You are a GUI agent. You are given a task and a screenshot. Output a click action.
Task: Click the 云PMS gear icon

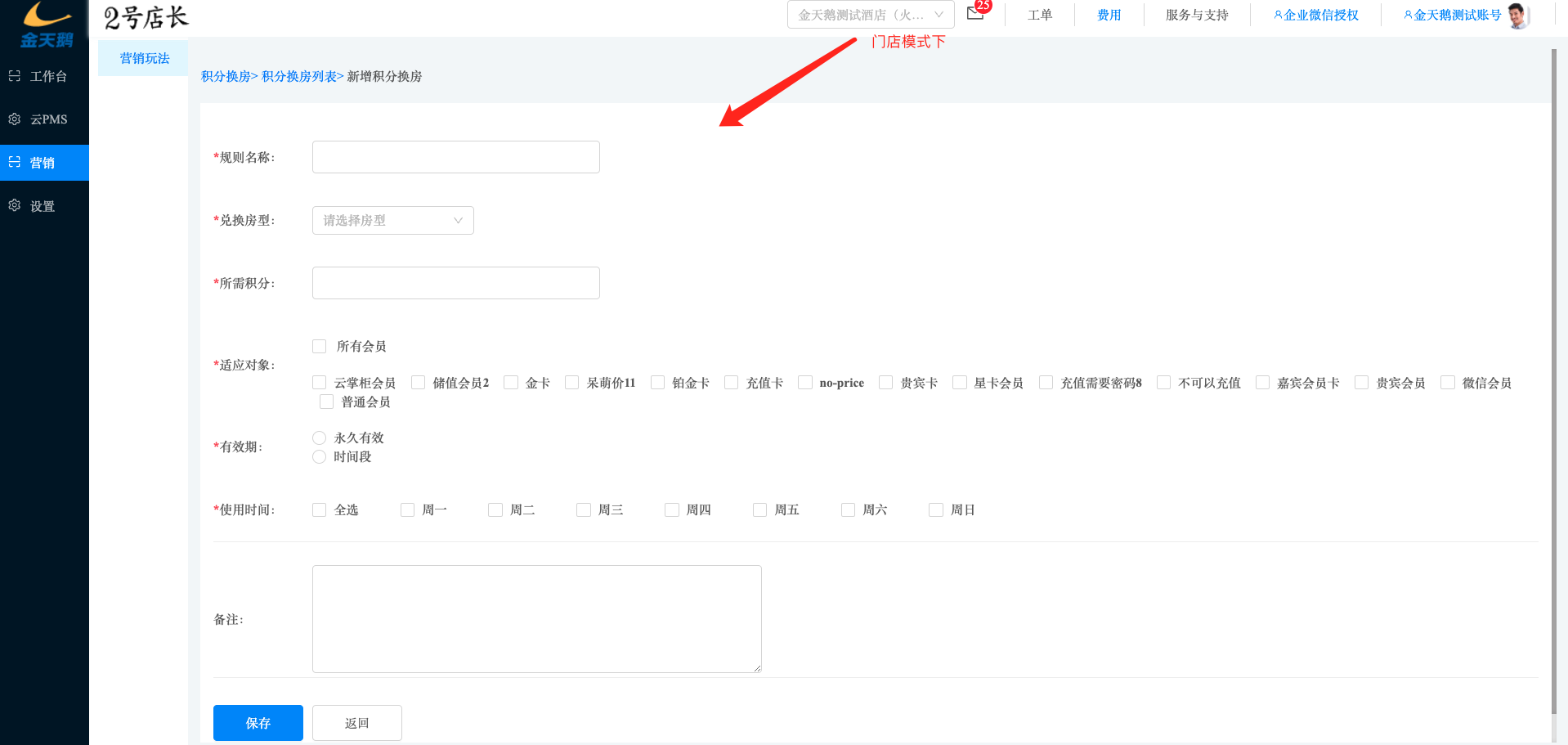(14, 119)
